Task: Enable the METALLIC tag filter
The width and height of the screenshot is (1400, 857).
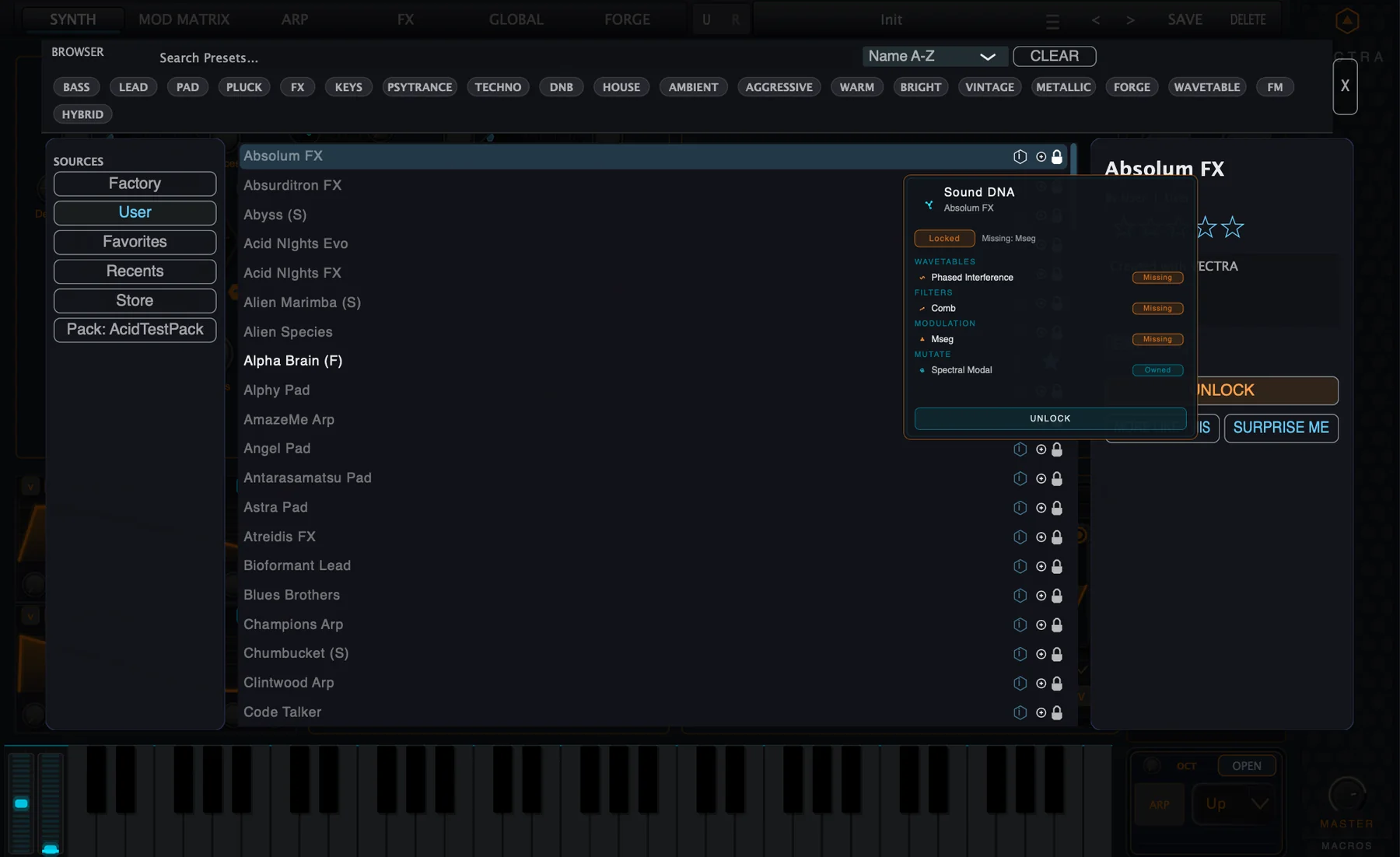Action: click(x=1063, y=87)
